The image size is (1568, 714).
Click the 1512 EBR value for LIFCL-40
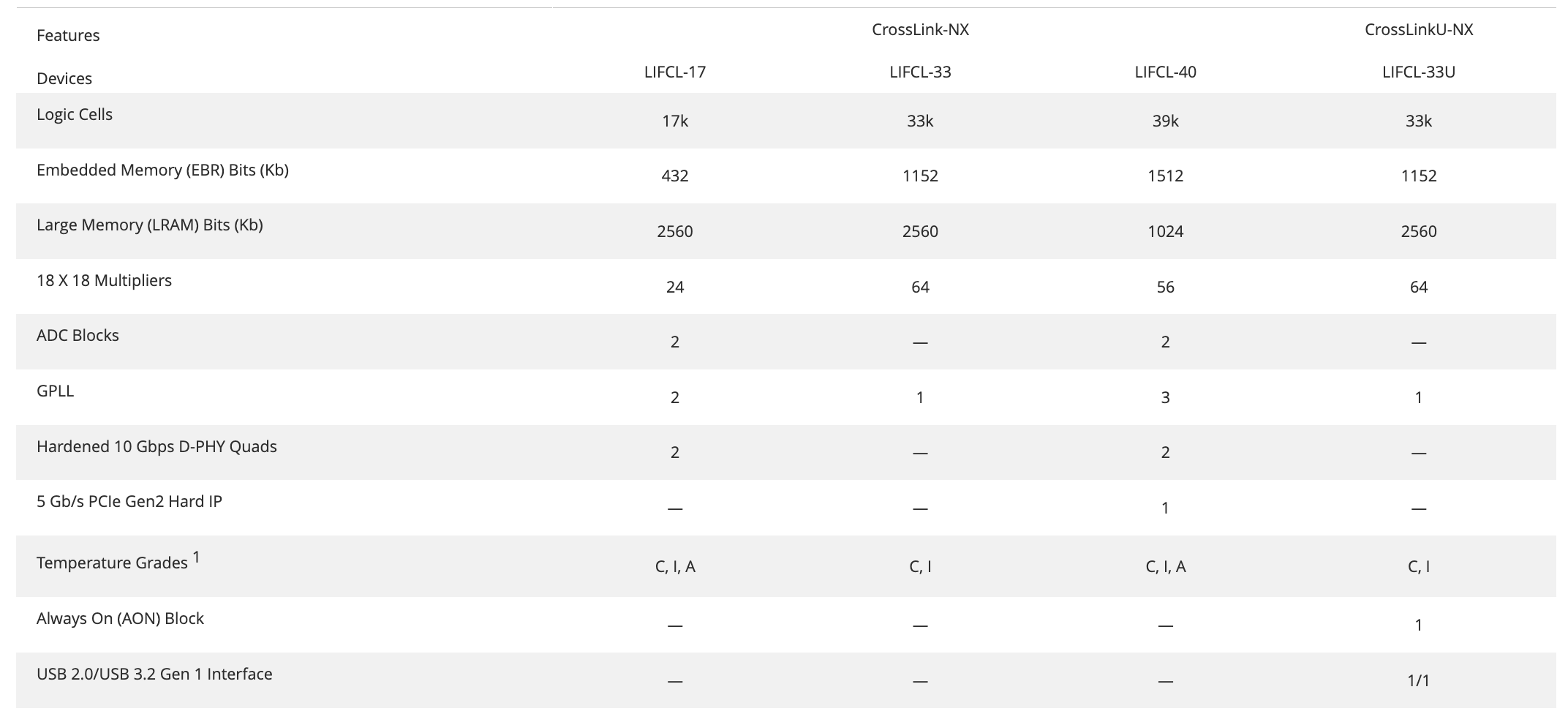[1166, 176]
